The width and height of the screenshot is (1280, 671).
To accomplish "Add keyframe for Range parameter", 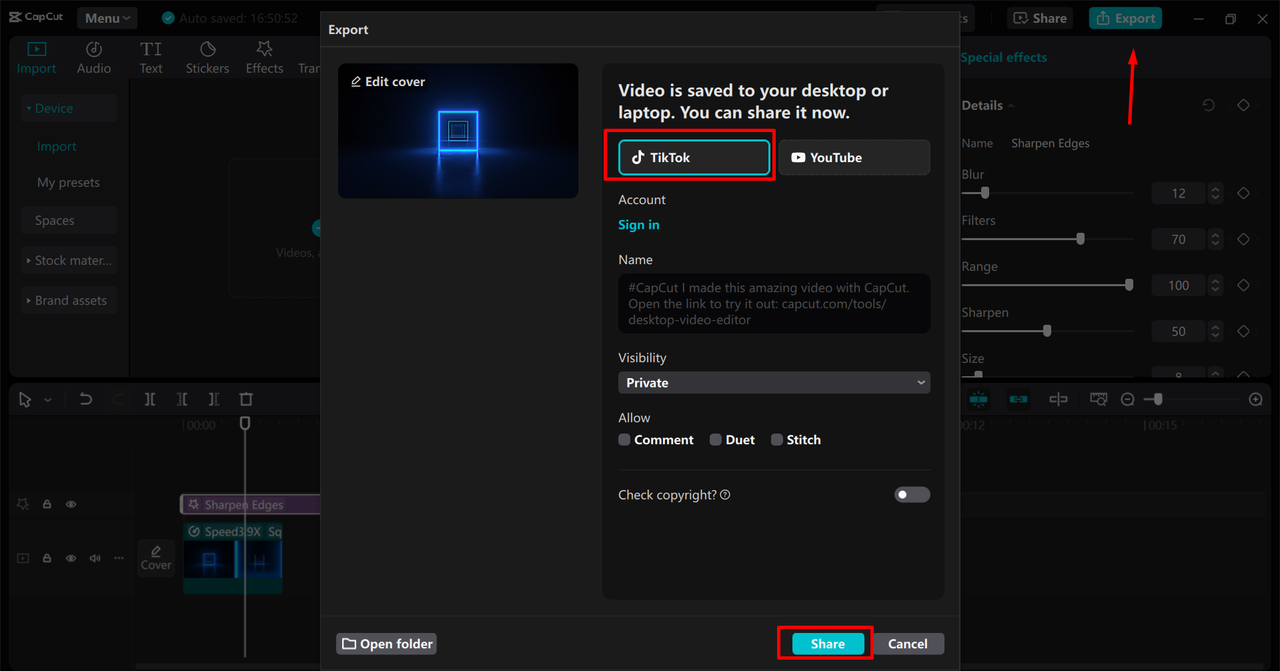I will pyautogui.click(x=1244, y=285).
